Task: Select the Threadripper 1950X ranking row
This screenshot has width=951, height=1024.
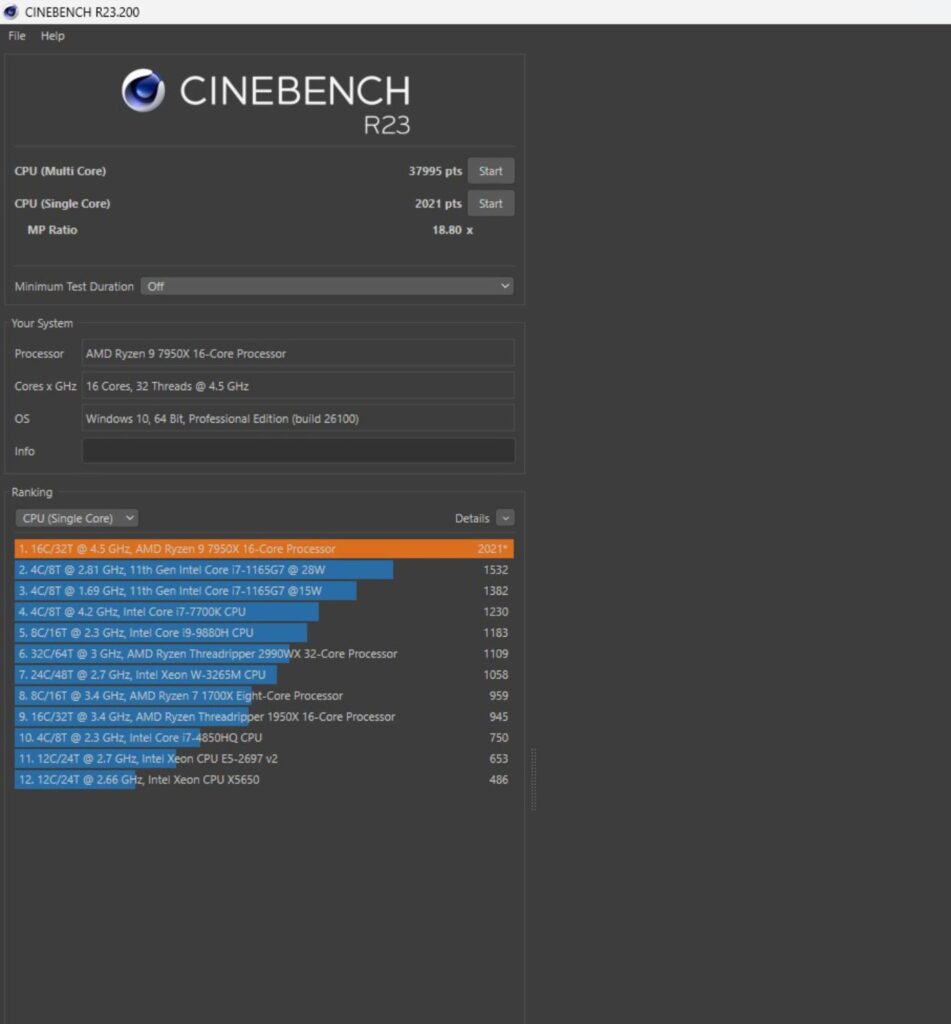Action: [264, 716]
